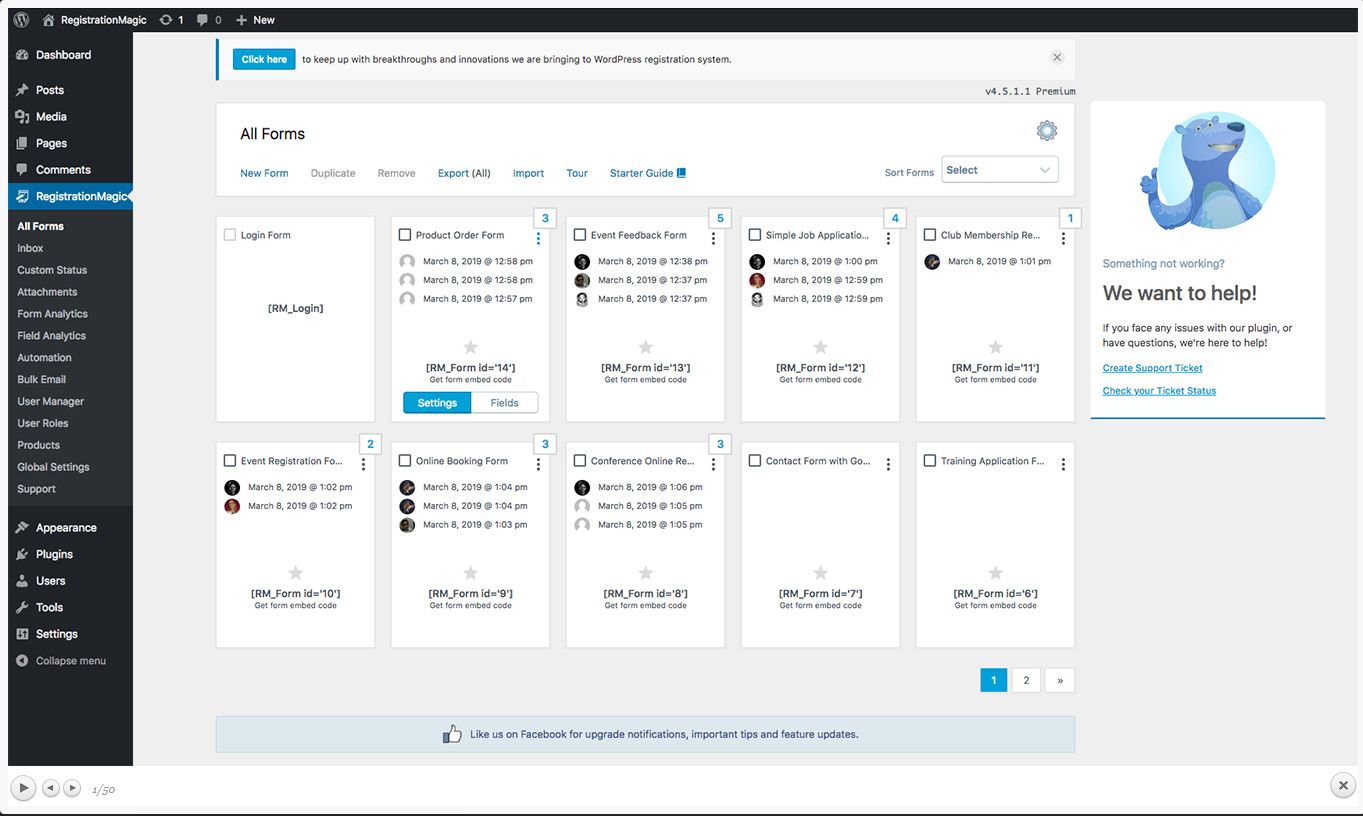The image size is (1363, 816).
Task: Click the Import link
Action: coord(528,173)
